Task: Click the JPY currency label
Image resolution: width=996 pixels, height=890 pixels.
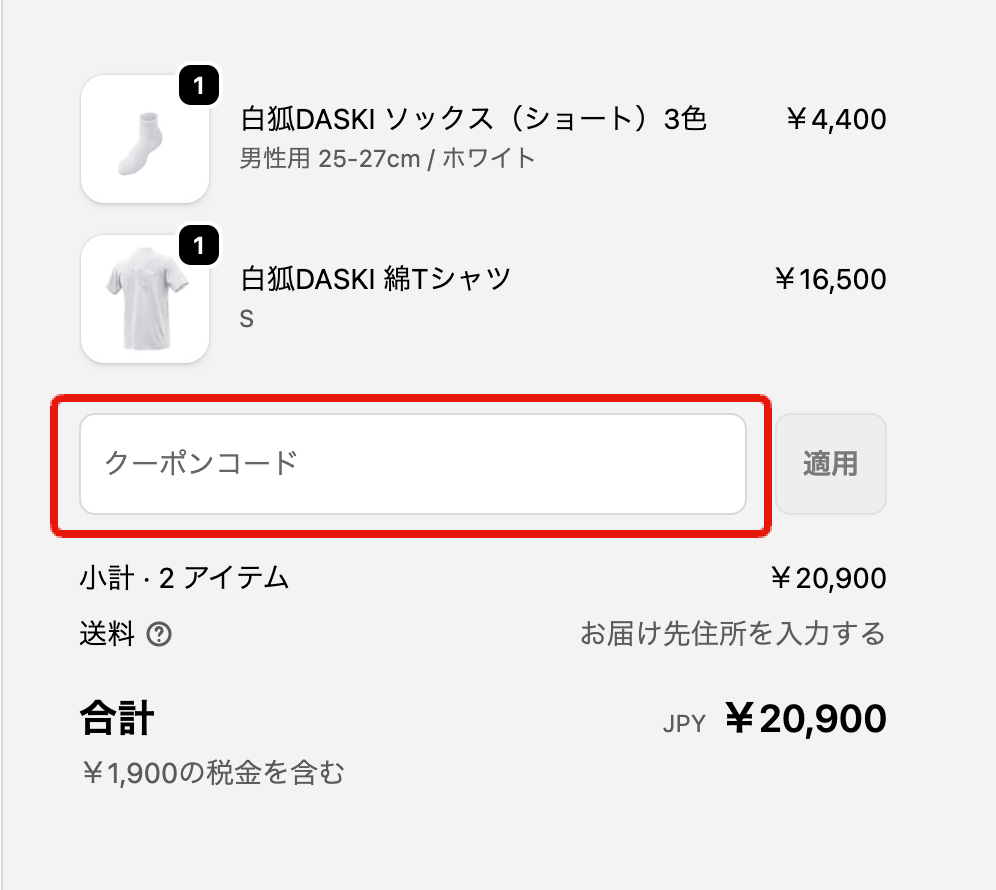Action: [x=684, y=723]
